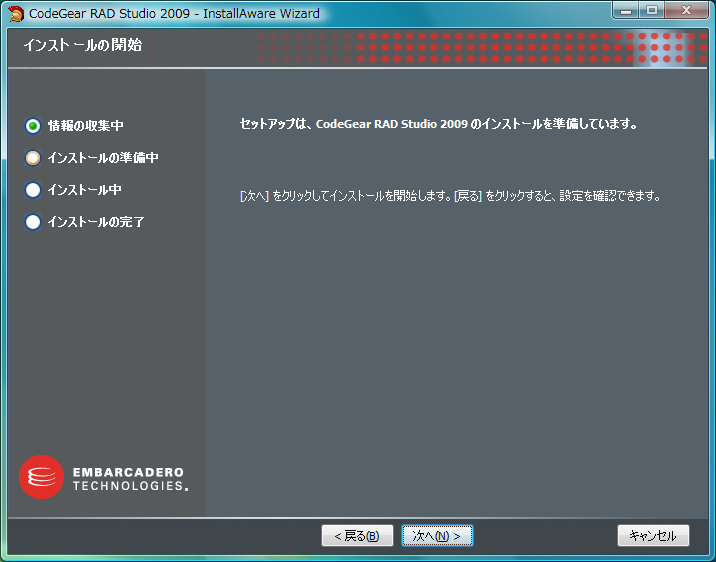Screen dimensions: 716x562
Task: Select the インストールの完了 step indicator
Action: point(33,222)
